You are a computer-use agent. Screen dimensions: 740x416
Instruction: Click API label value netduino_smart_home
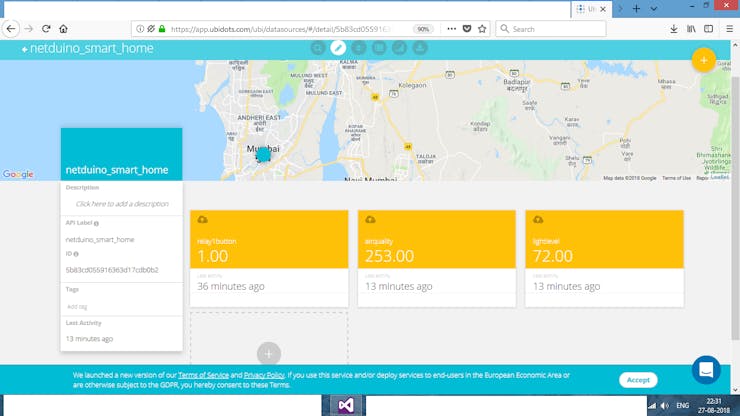tap(100, 239)
